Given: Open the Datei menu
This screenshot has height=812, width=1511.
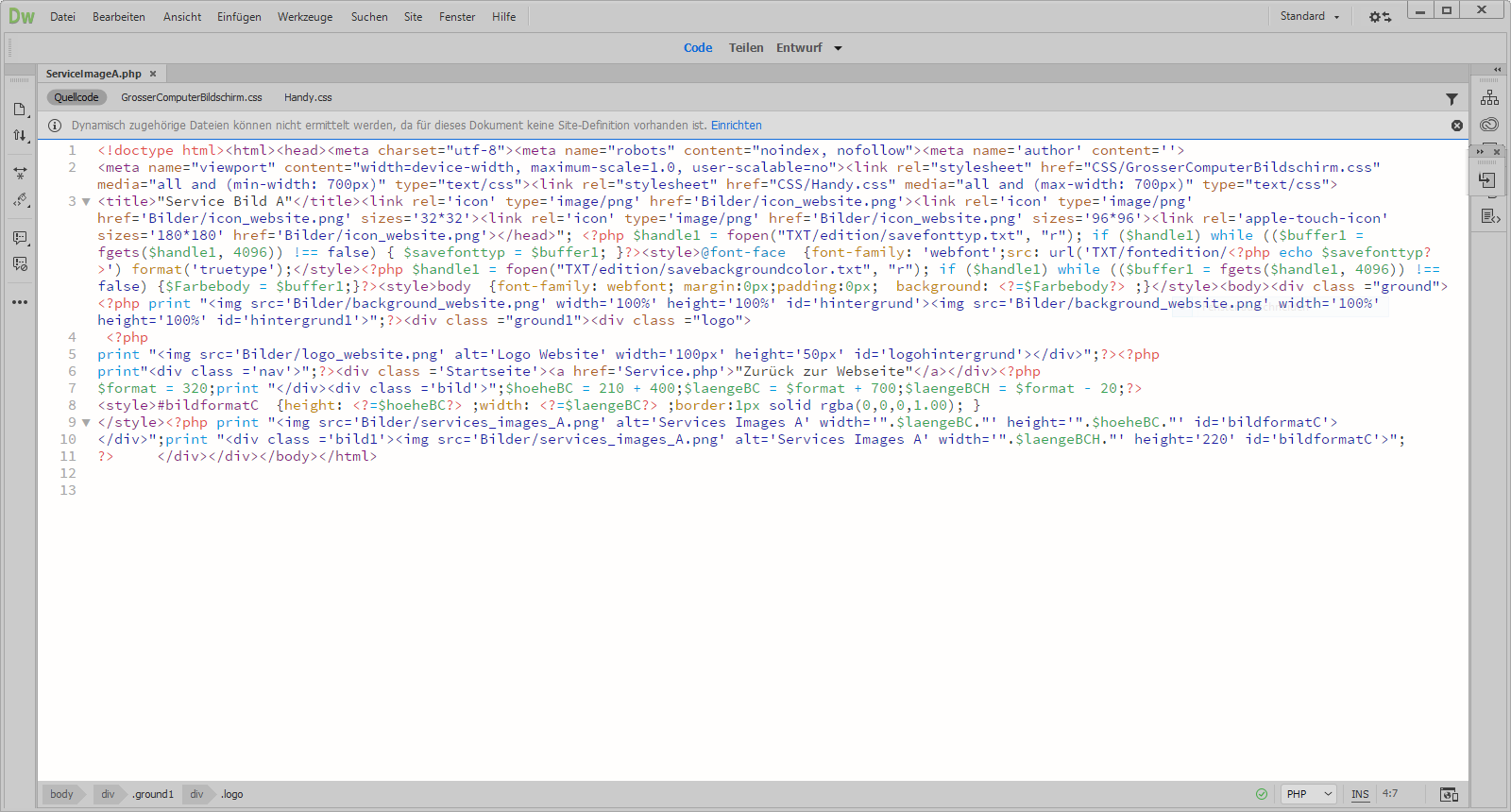Looking at the screenshot, I should coord(62,17).
